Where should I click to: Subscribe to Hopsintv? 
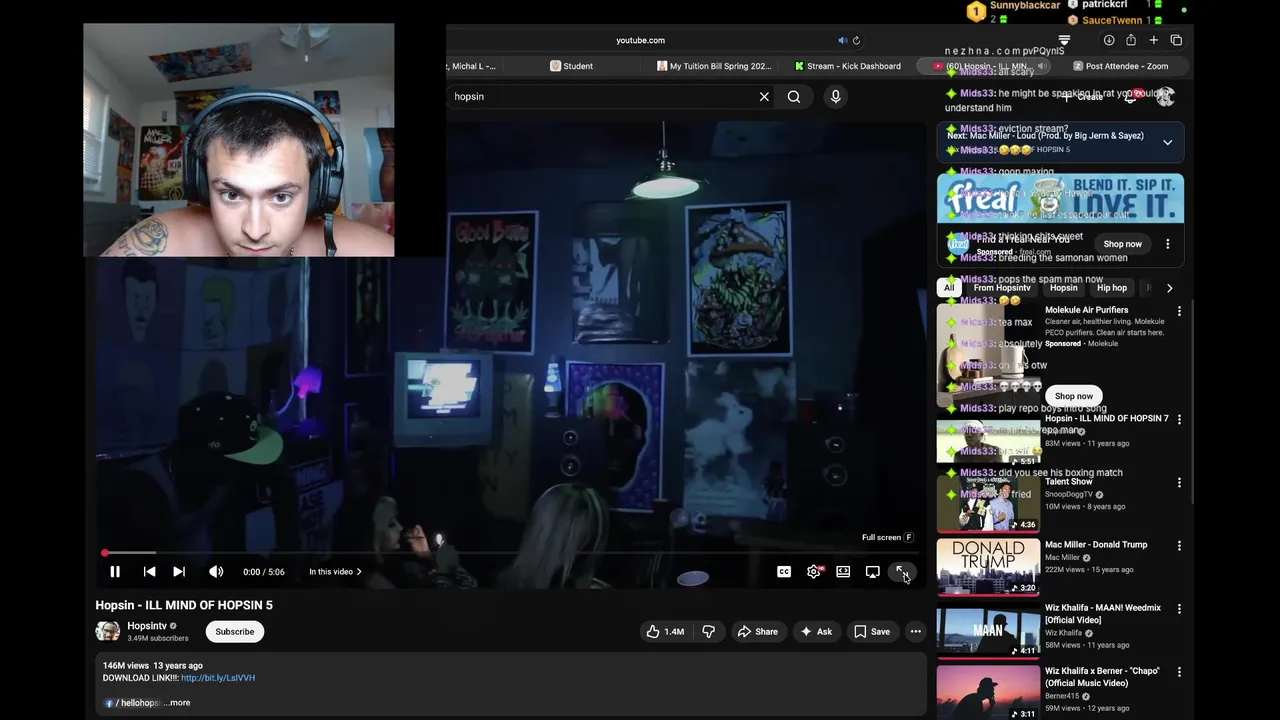tap(234, 632)
